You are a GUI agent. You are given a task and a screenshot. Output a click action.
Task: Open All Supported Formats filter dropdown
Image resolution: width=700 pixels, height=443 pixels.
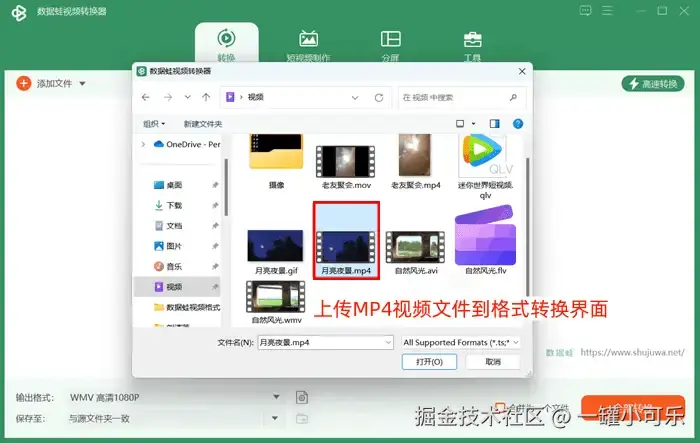pyautogui.click(x=461, y=343)
